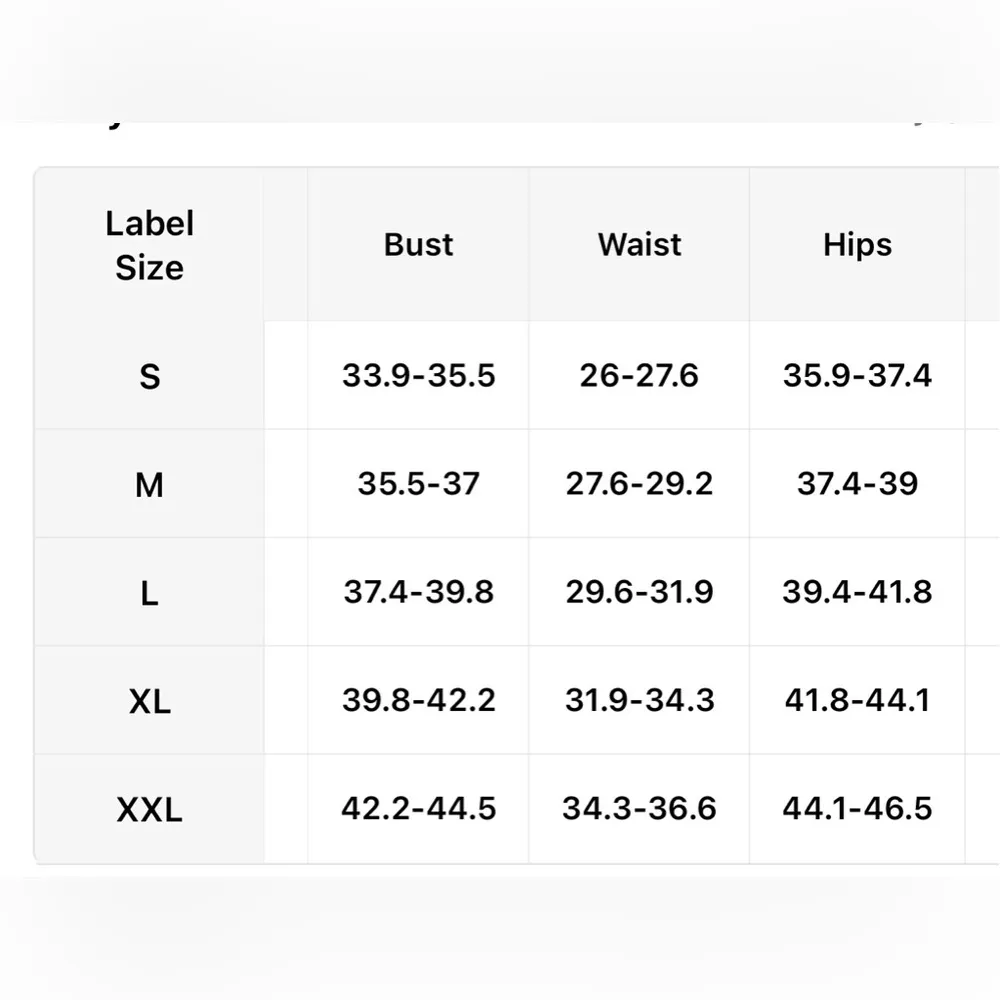The width and height of the screenshot is (1000, 1000).
Task: Select waist value 34.3-36.6 cell
Action: click(x=639, y=808)
